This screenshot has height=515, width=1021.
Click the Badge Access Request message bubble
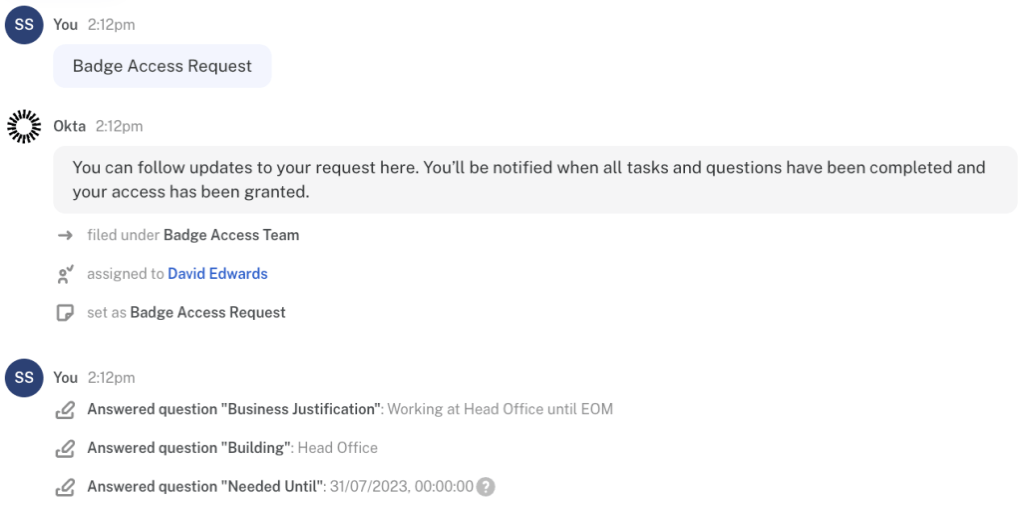(x=162, y=66)
